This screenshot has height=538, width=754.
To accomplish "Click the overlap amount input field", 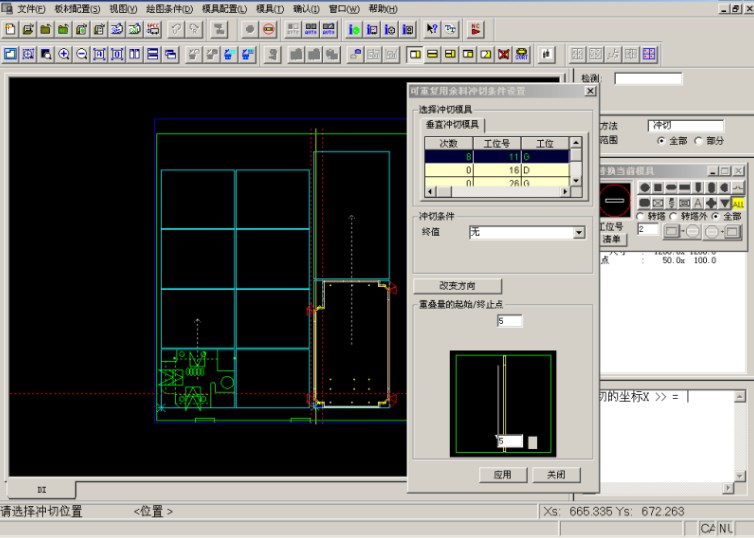I will coord(509,320).
